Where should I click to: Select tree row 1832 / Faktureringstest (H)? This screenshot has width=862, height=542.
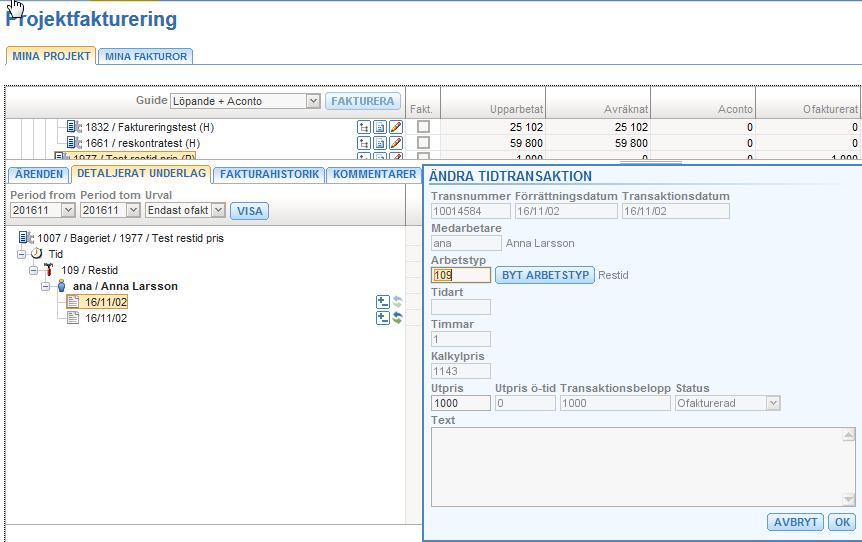click(150, 127)
